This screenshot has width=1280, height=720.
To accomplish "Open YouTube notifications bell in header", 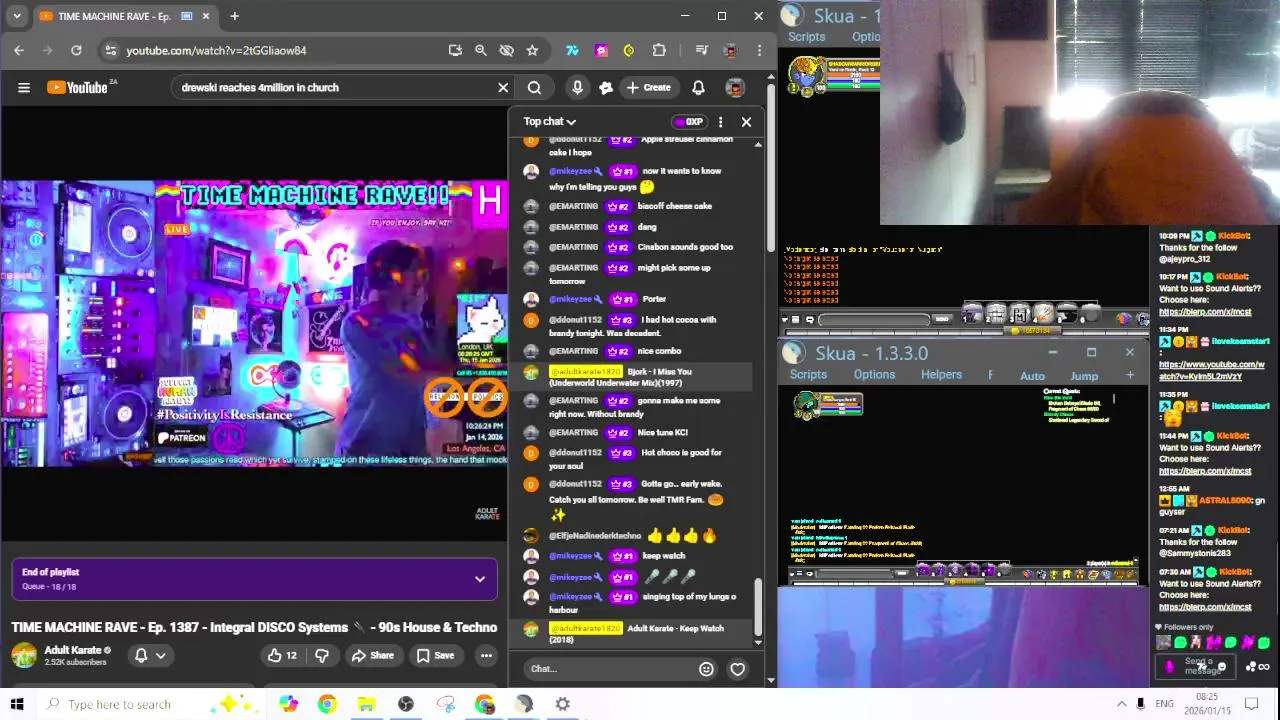I will tap(698, 88).
